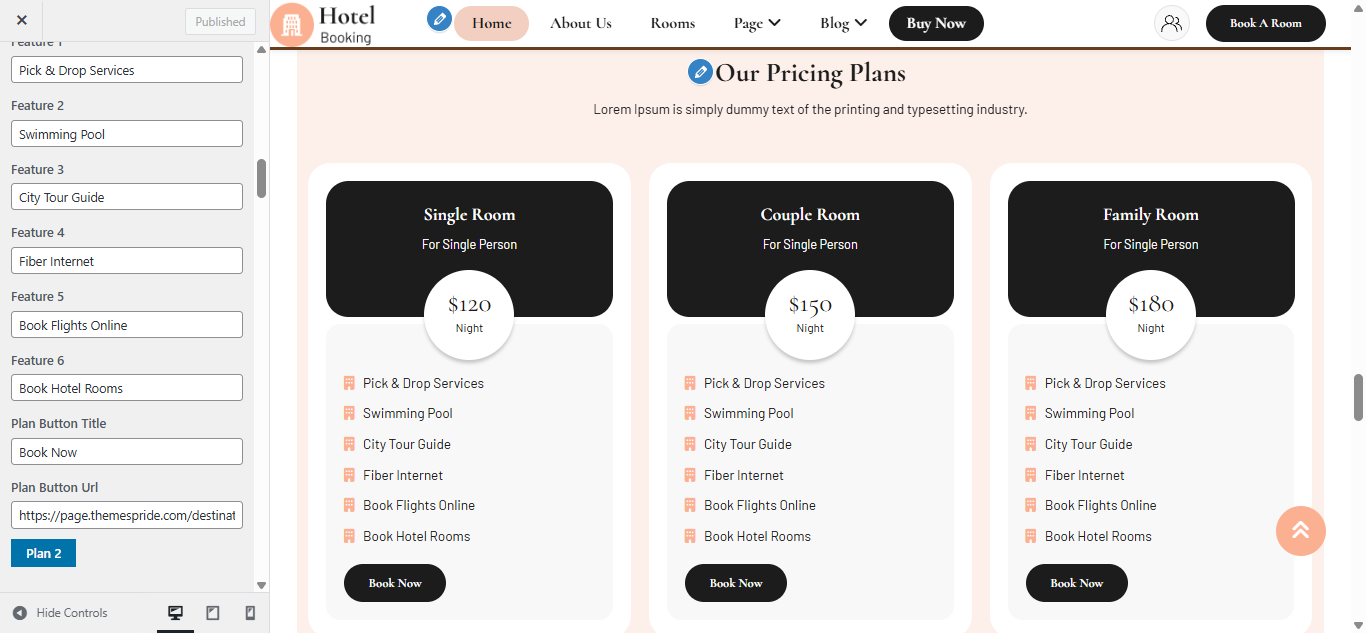Focus the Feature 2 Swimming Pool field
The width and height of the screenshot is (1366, 633).
(127, 134)
